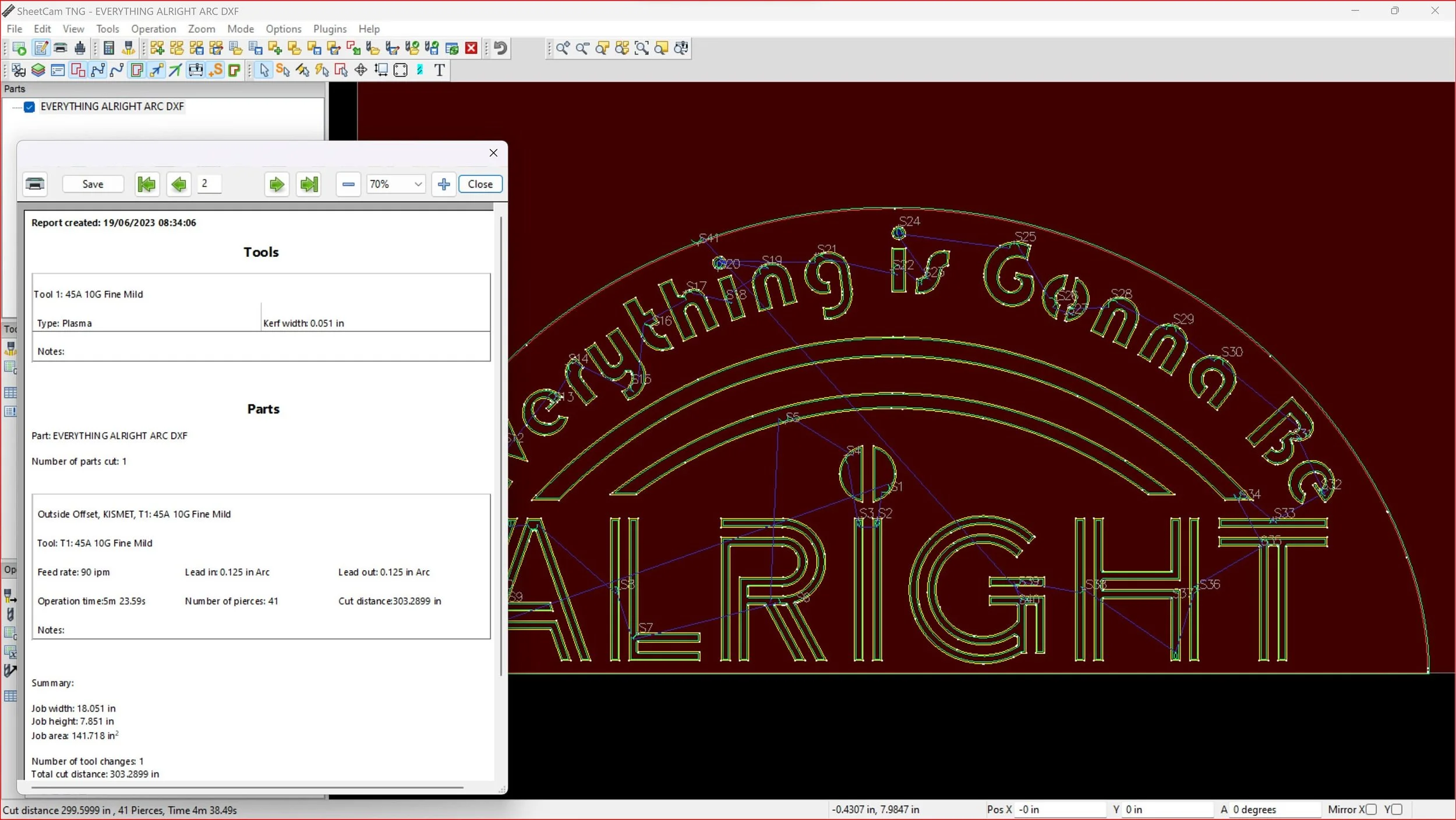Click the red X delete icon in toolbar

click(472, 48)
